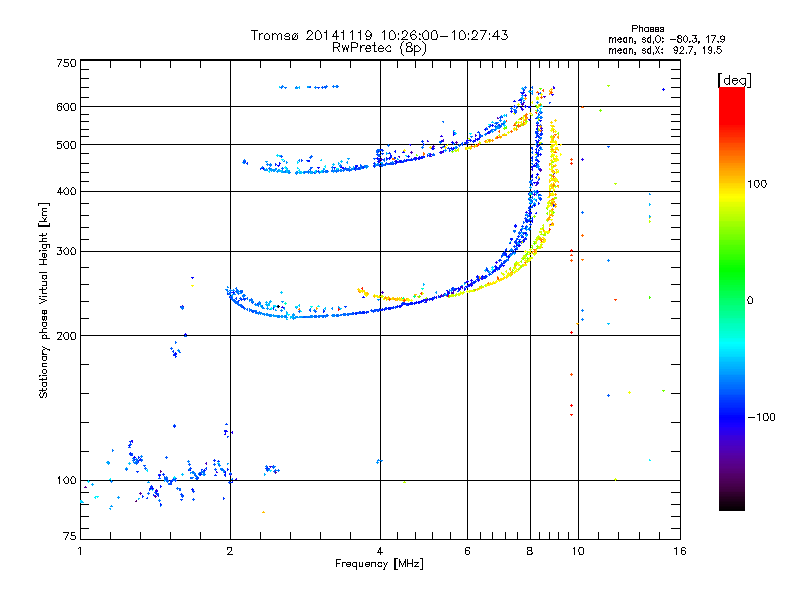This screenshot has width=800, height=600.
Task: Click the y-axis tick label "600"
Action: tap(66, 107)
